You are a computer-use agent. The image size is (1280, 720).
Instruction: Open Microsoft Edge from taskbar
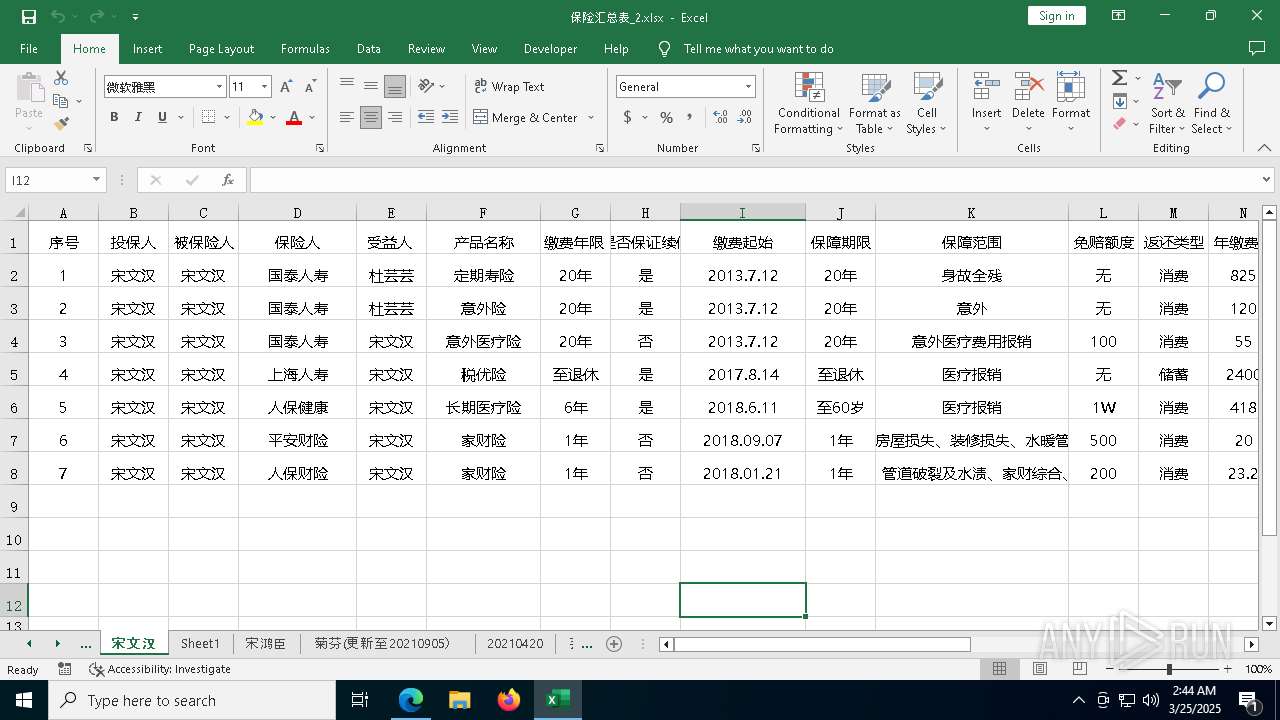point(411,700)
